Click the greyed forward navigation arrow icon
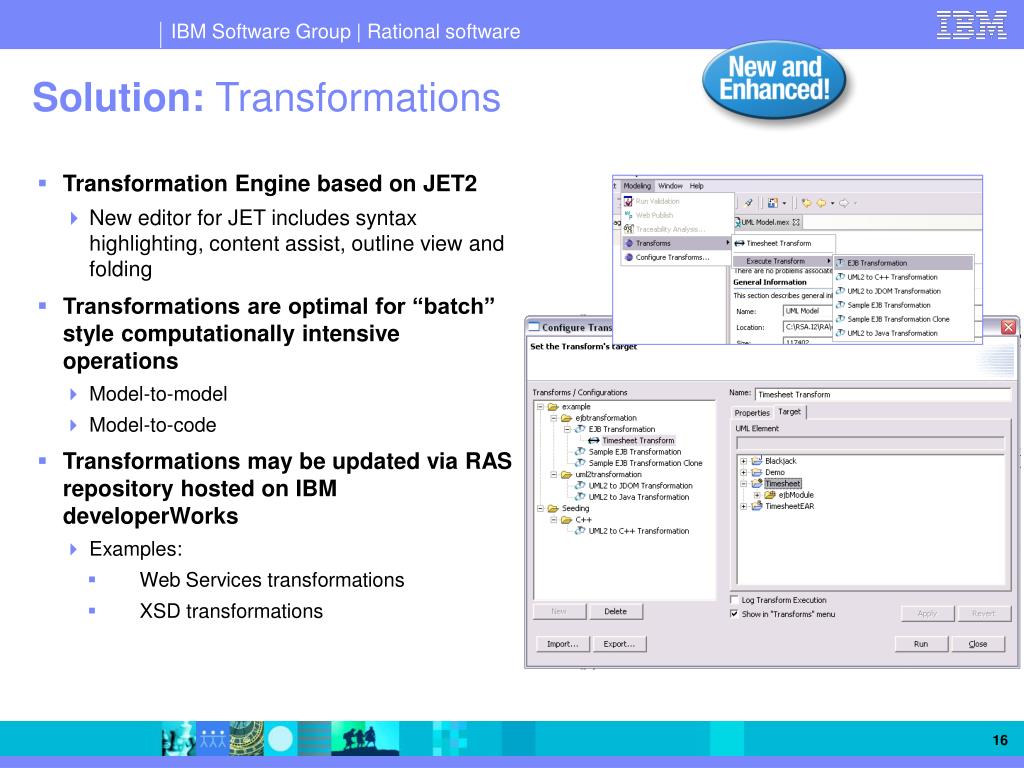The image size is (1024, 768). 844,203
